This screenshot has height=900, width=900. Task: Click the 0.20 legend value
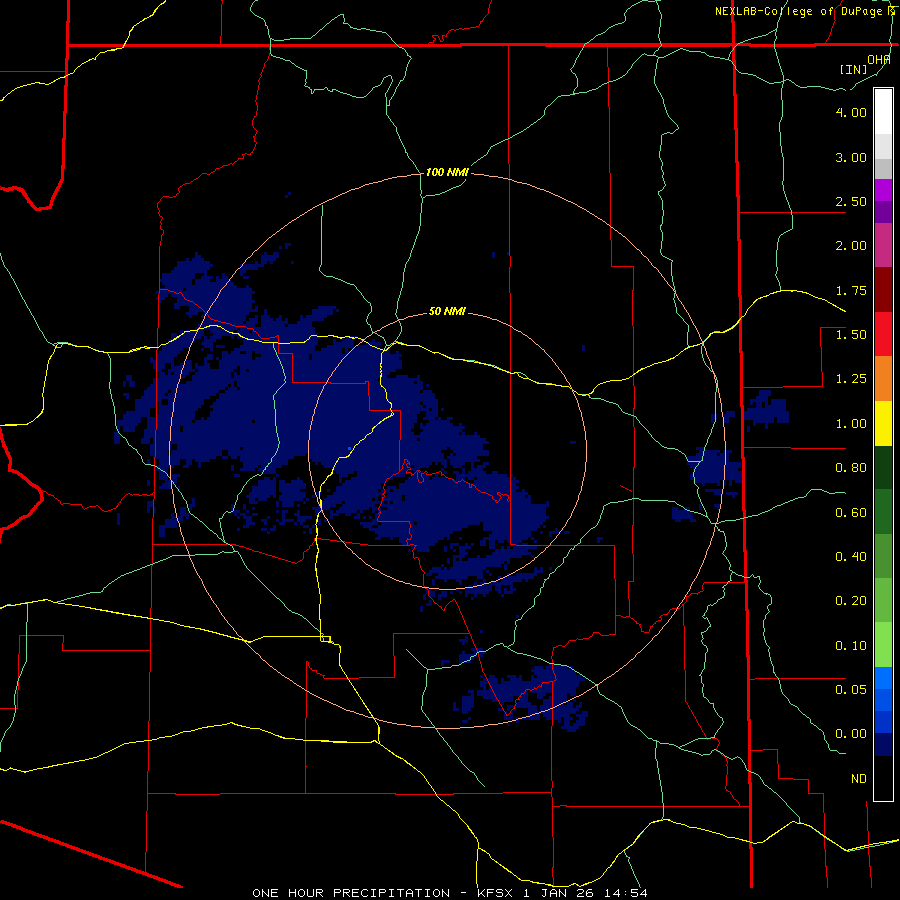(851, 601)
